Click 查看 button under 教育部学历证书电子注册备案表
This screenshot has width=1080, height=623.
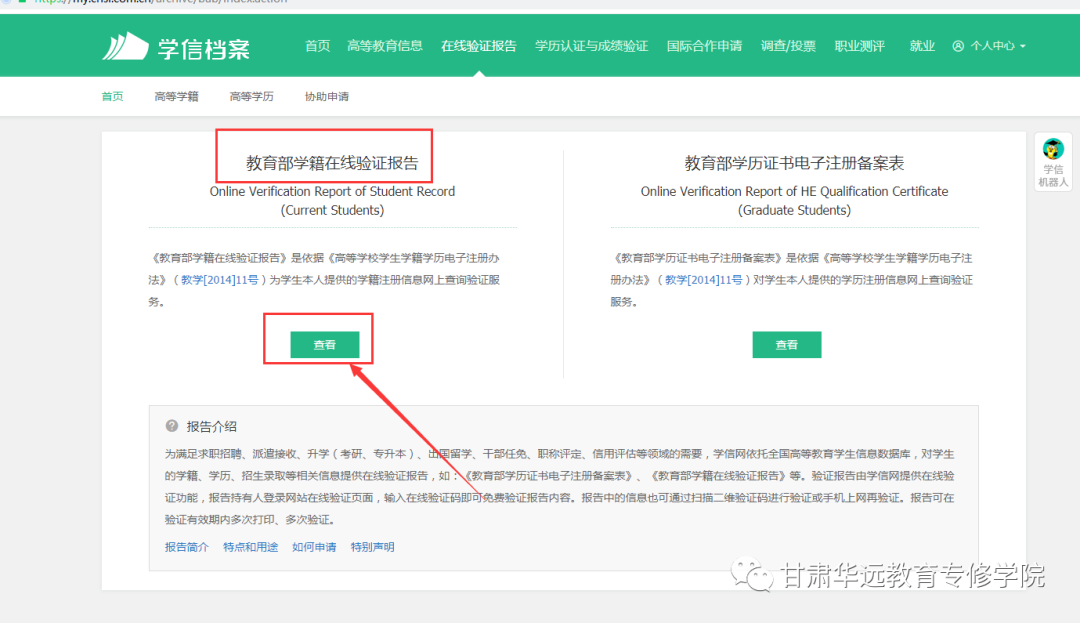pos(786,345)
